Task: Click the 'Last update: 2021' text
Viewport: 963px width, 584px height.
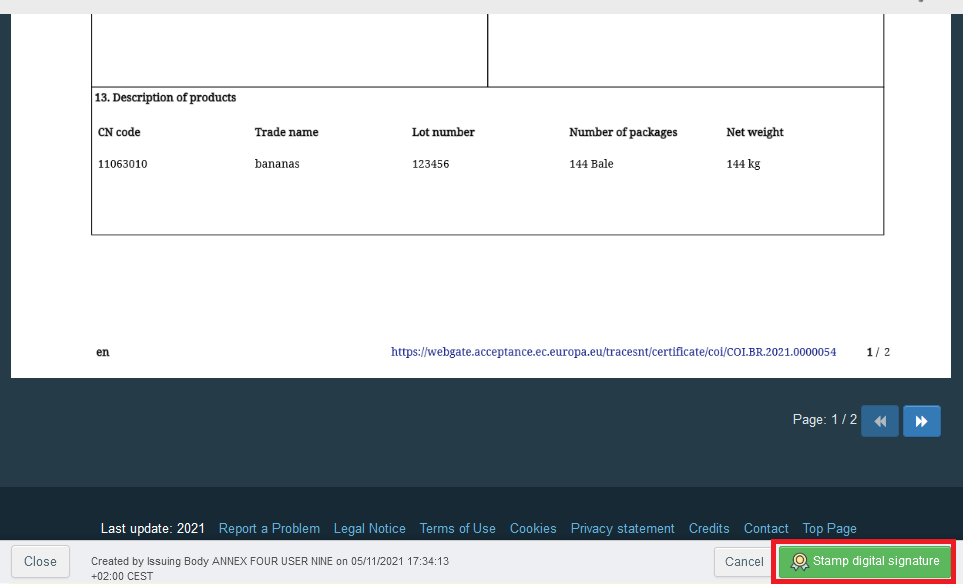Action: pyautogui.click(x=152, y=529)
